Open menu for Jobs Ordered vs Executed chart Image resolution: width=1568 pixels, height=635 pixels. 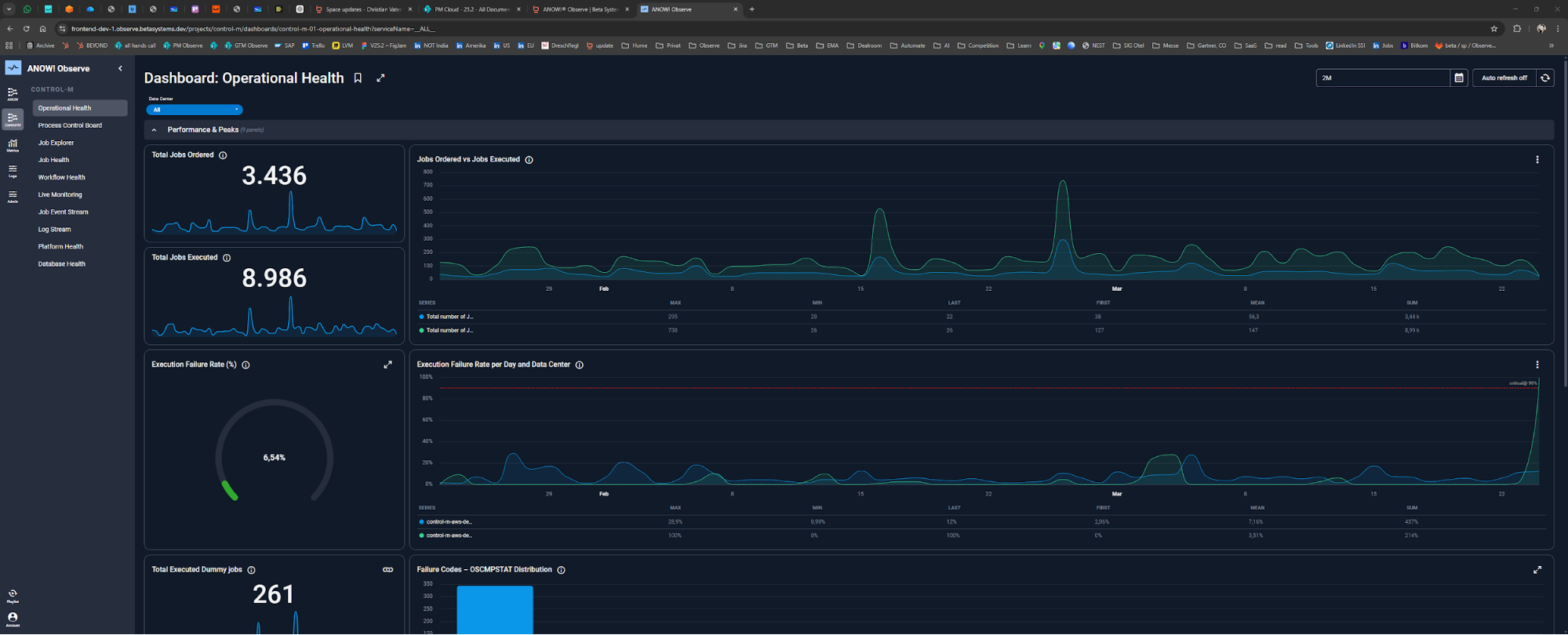click(1537, 159)
